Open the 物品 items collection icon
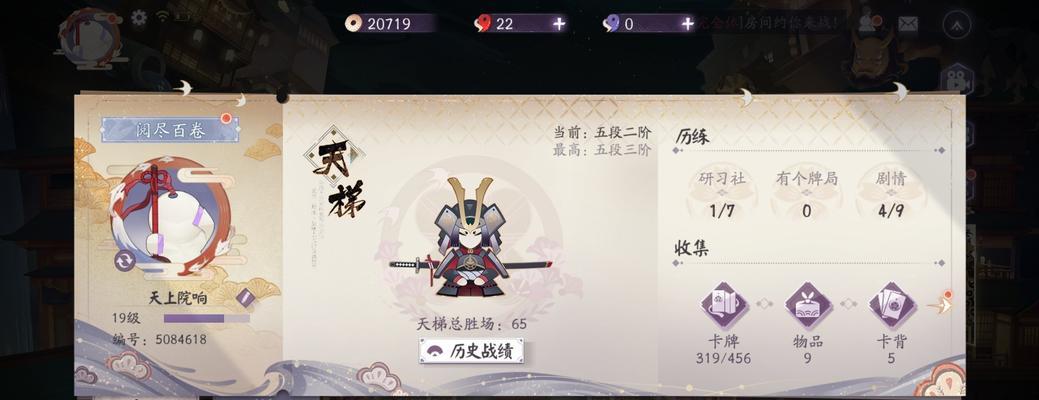This screenshot has width=1039, height=400. [808, 305]
